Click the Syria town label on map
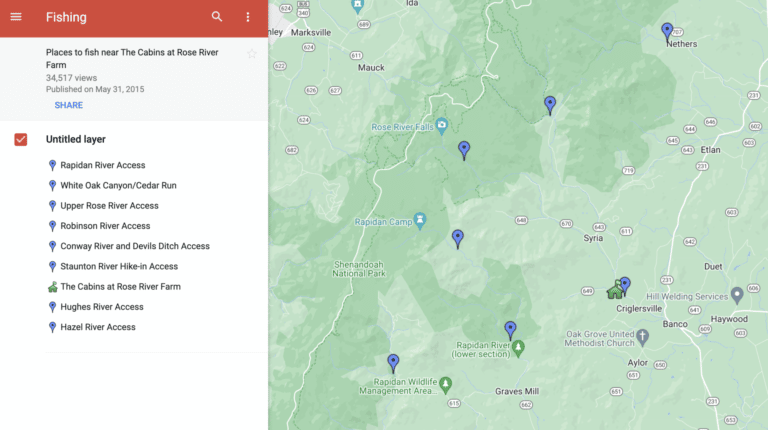 pos(593,238)
